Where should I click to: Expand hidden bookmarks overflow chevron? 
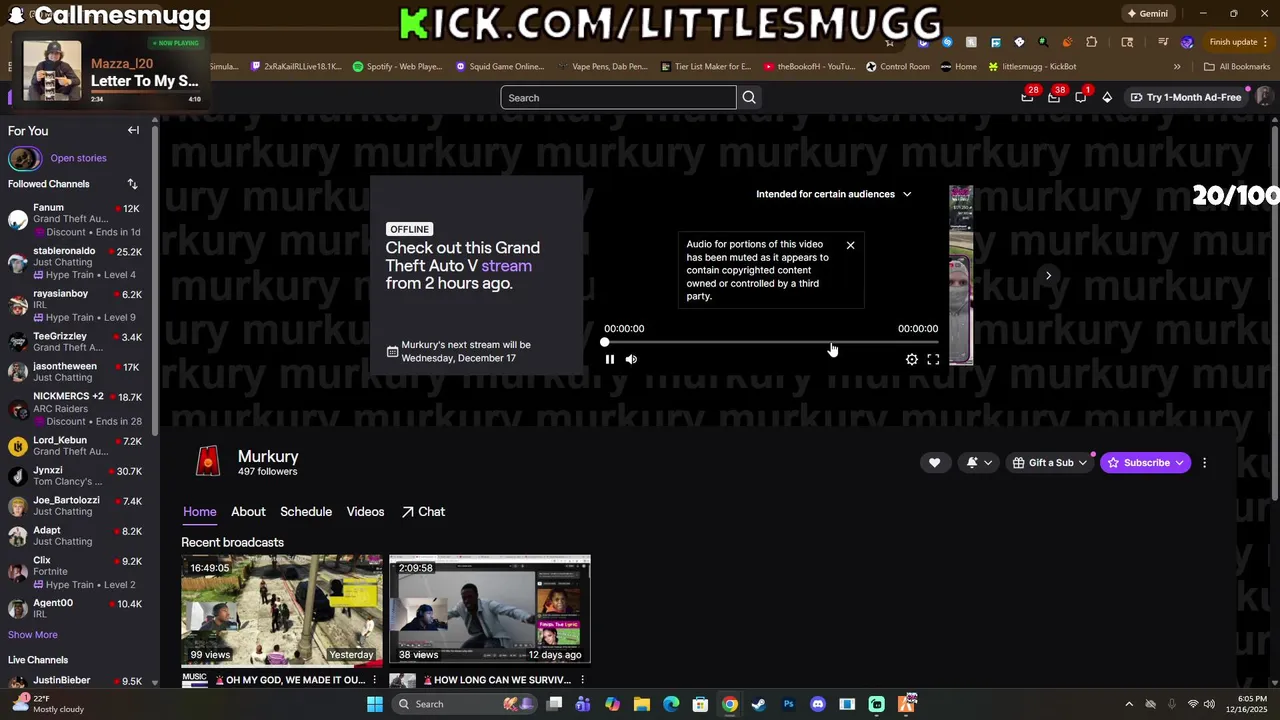click(1177, 67)
